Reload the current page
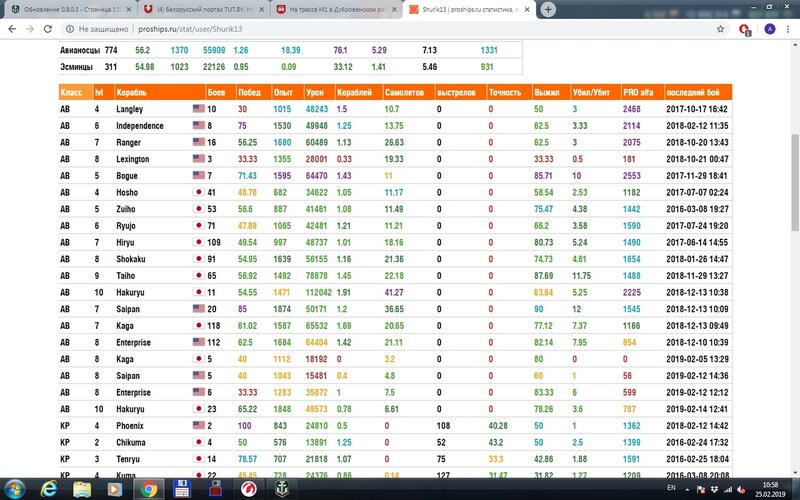 pyautogui.click(x=54, y=30)
